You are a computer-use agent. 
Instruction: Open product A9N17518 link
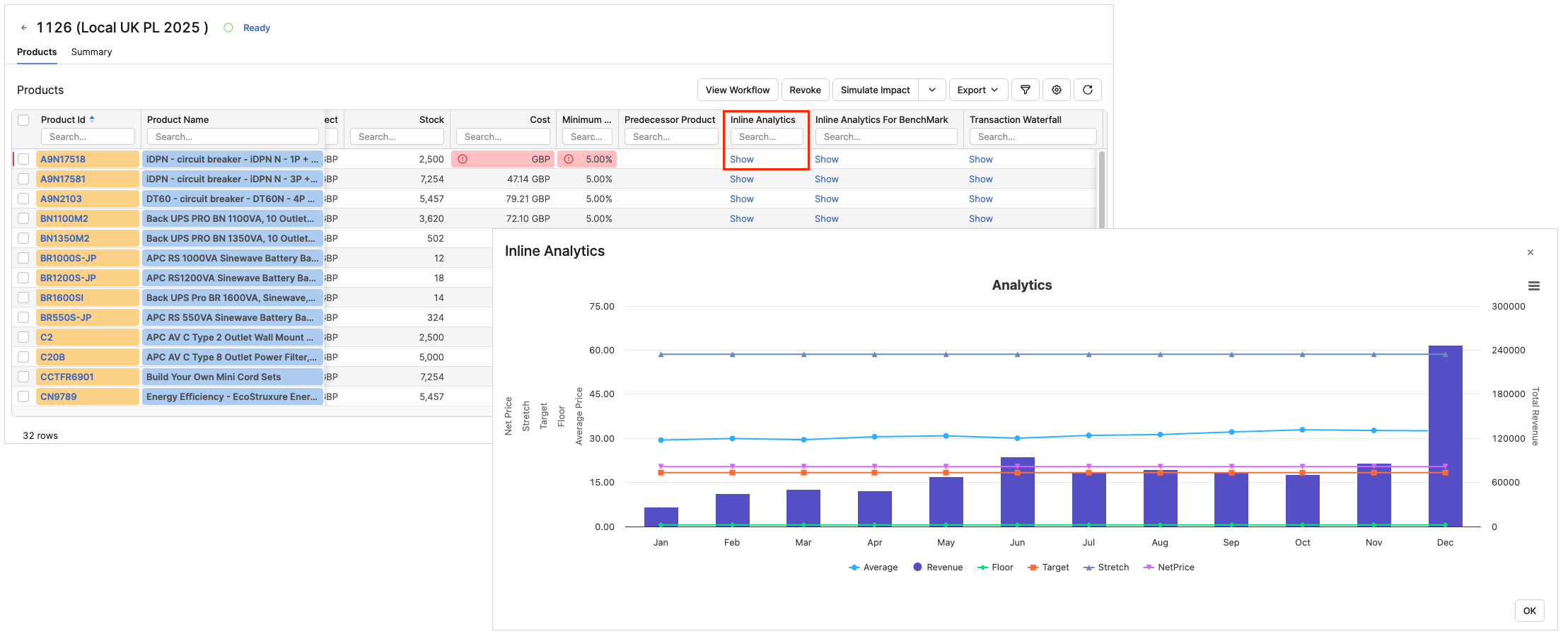(x=63, y=159)
